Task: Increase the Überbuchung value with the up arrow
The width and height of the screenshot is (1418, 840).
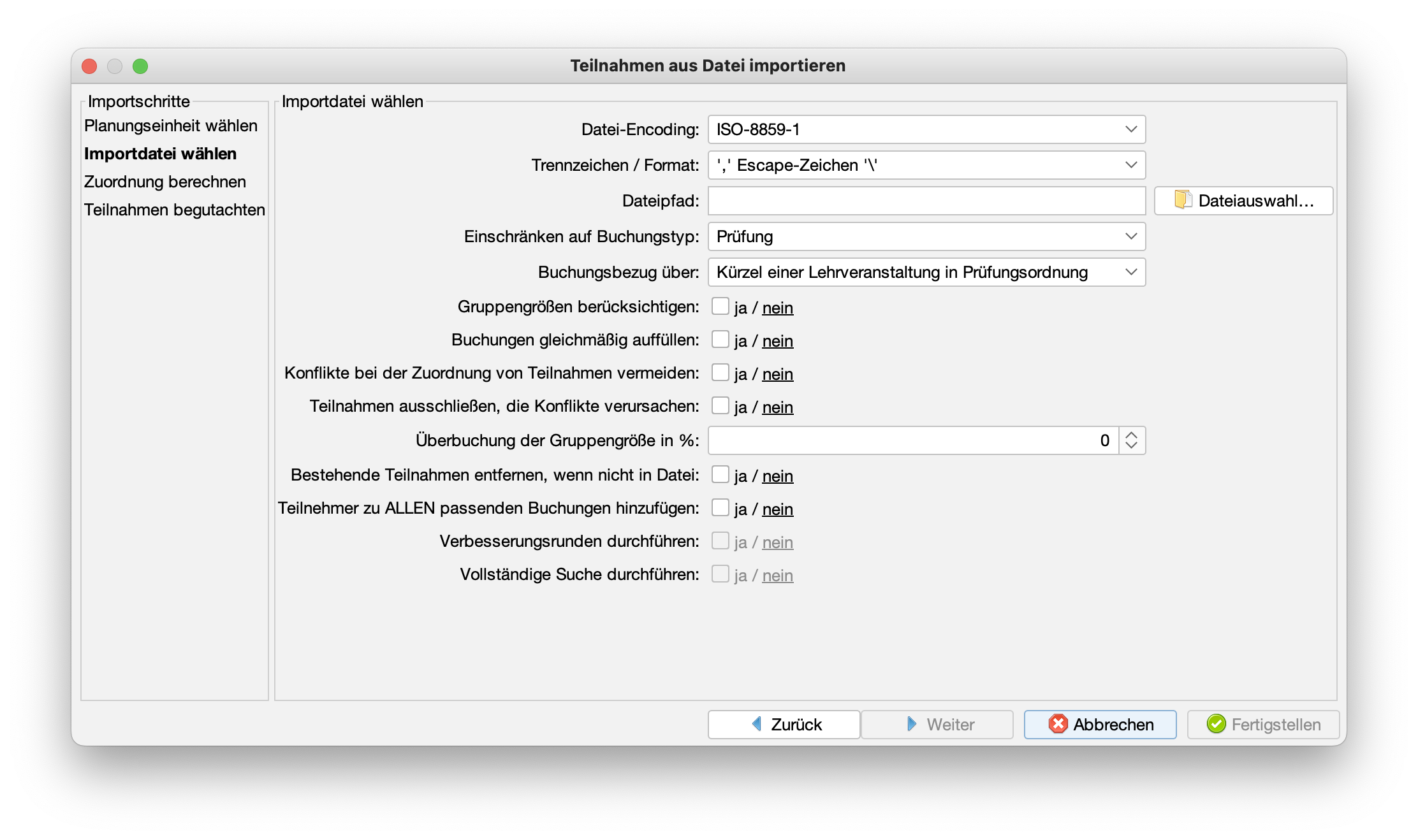Action: pyautogui.click(x=1132, y=435)
